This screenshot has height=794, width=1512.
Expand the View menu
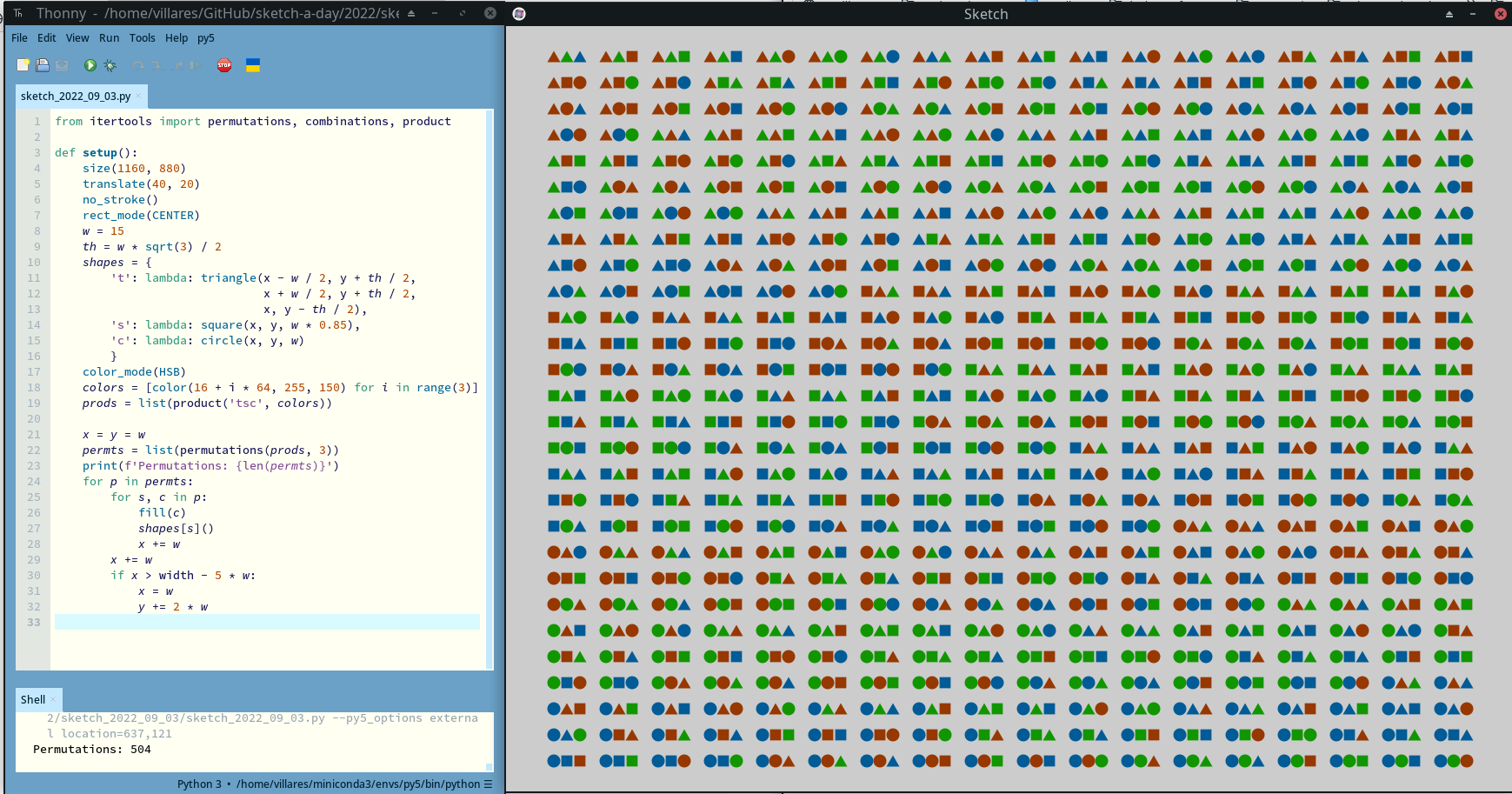coord(77,38)
